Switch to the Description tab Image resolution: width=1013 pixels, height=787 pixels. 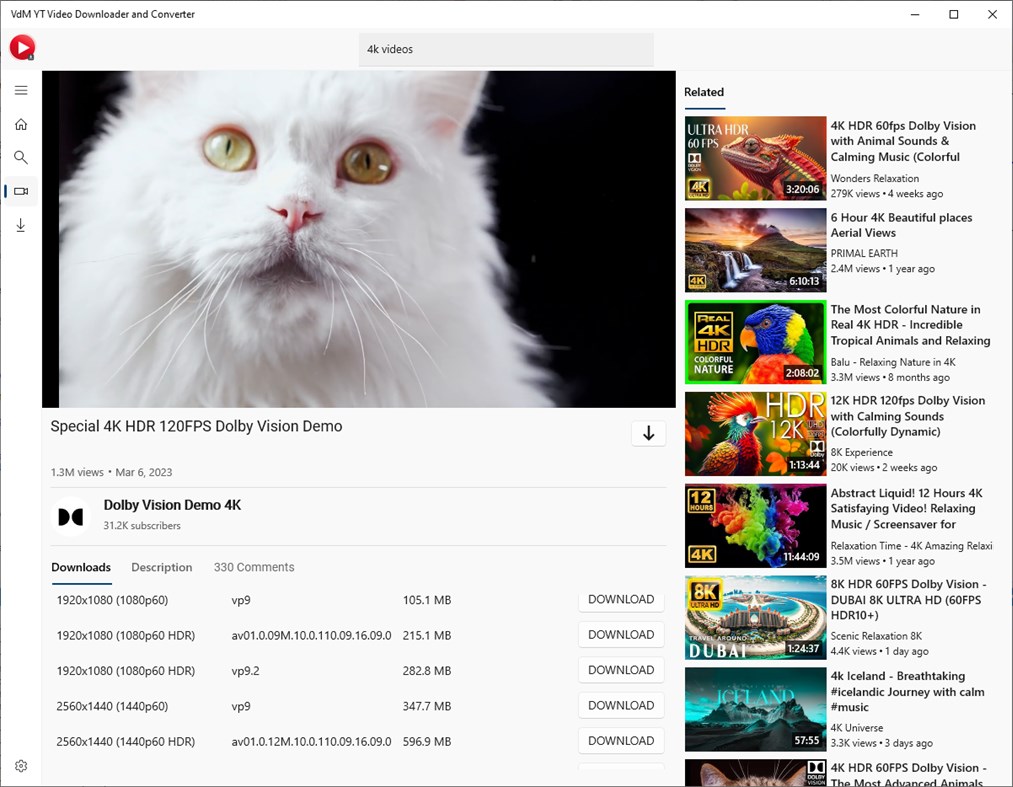(x=161, y=567)
